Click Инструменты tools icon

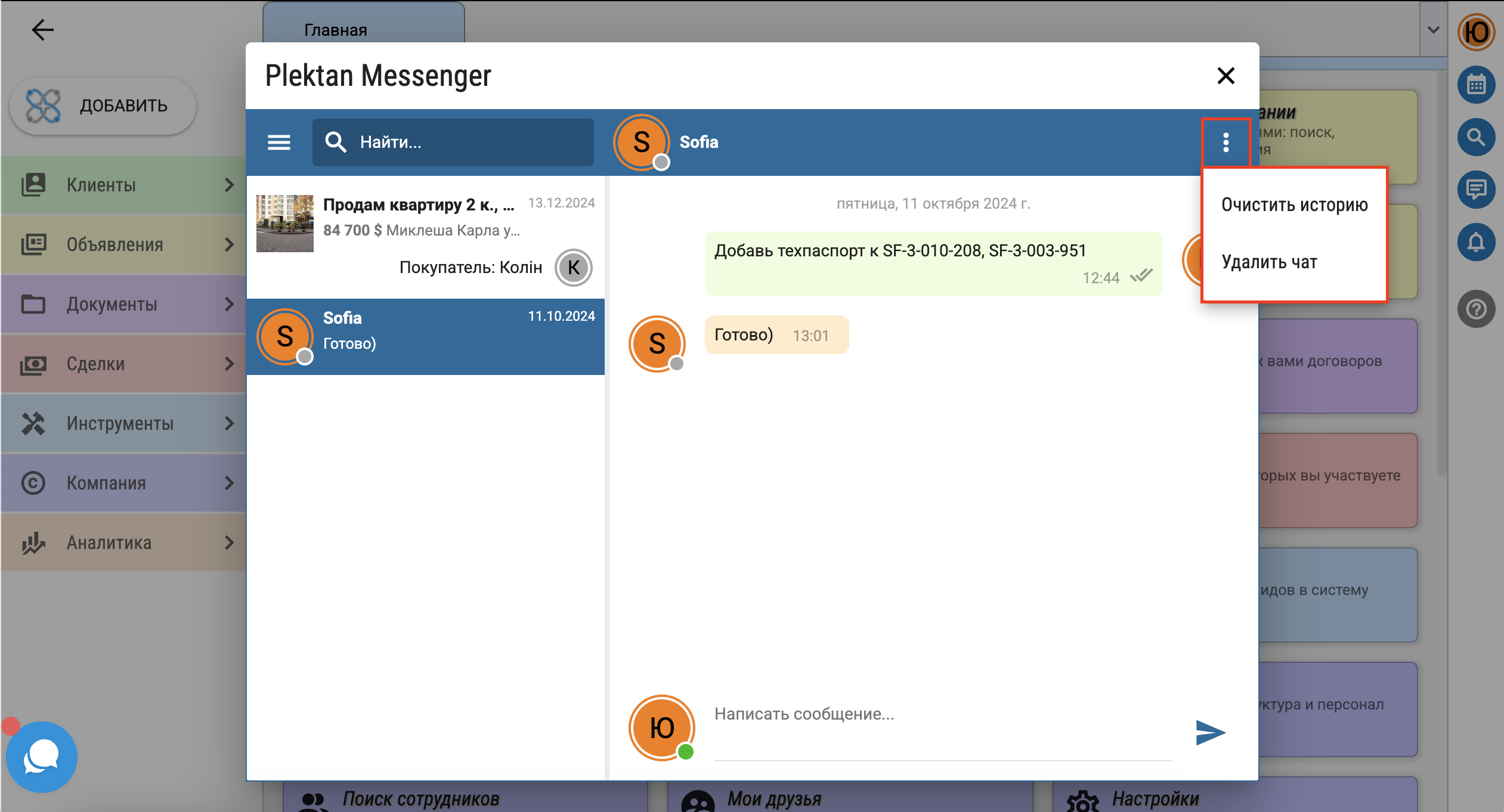[x=33, y=423]
